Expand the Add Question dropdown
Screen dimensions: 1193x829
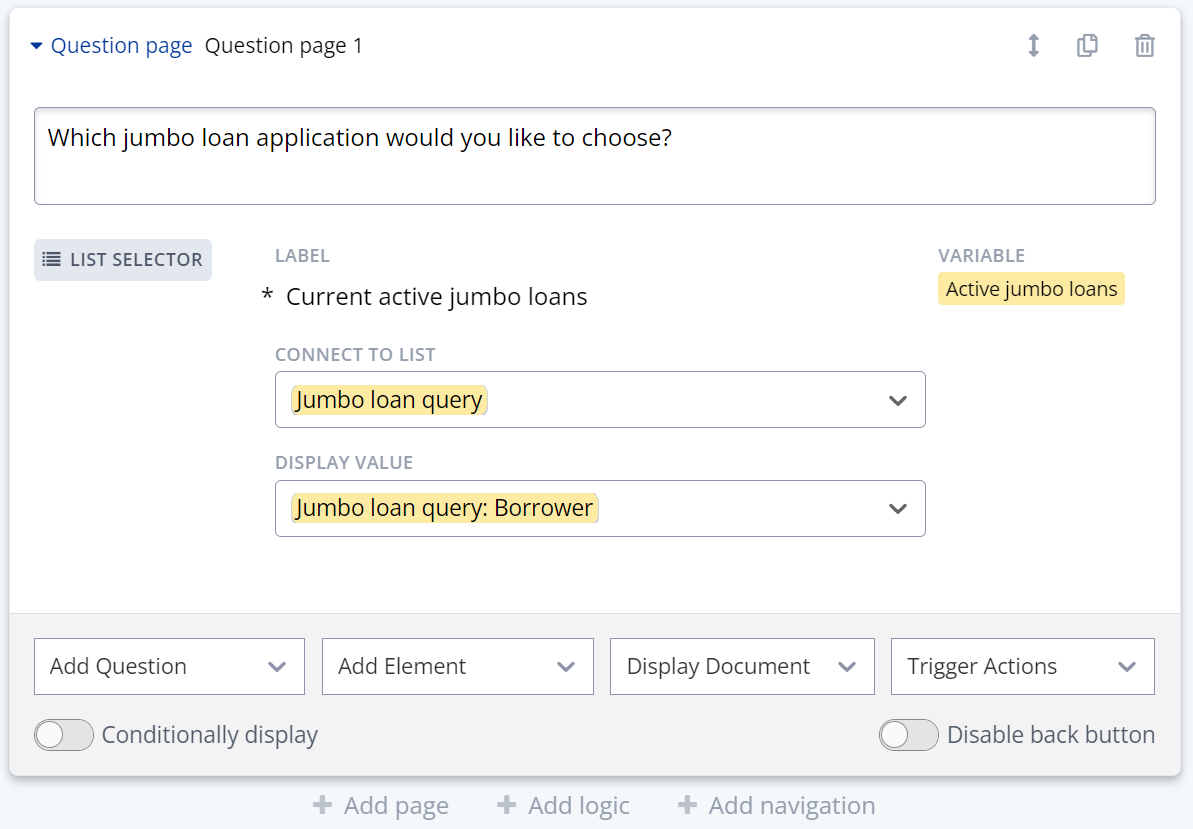click(169, 667)
